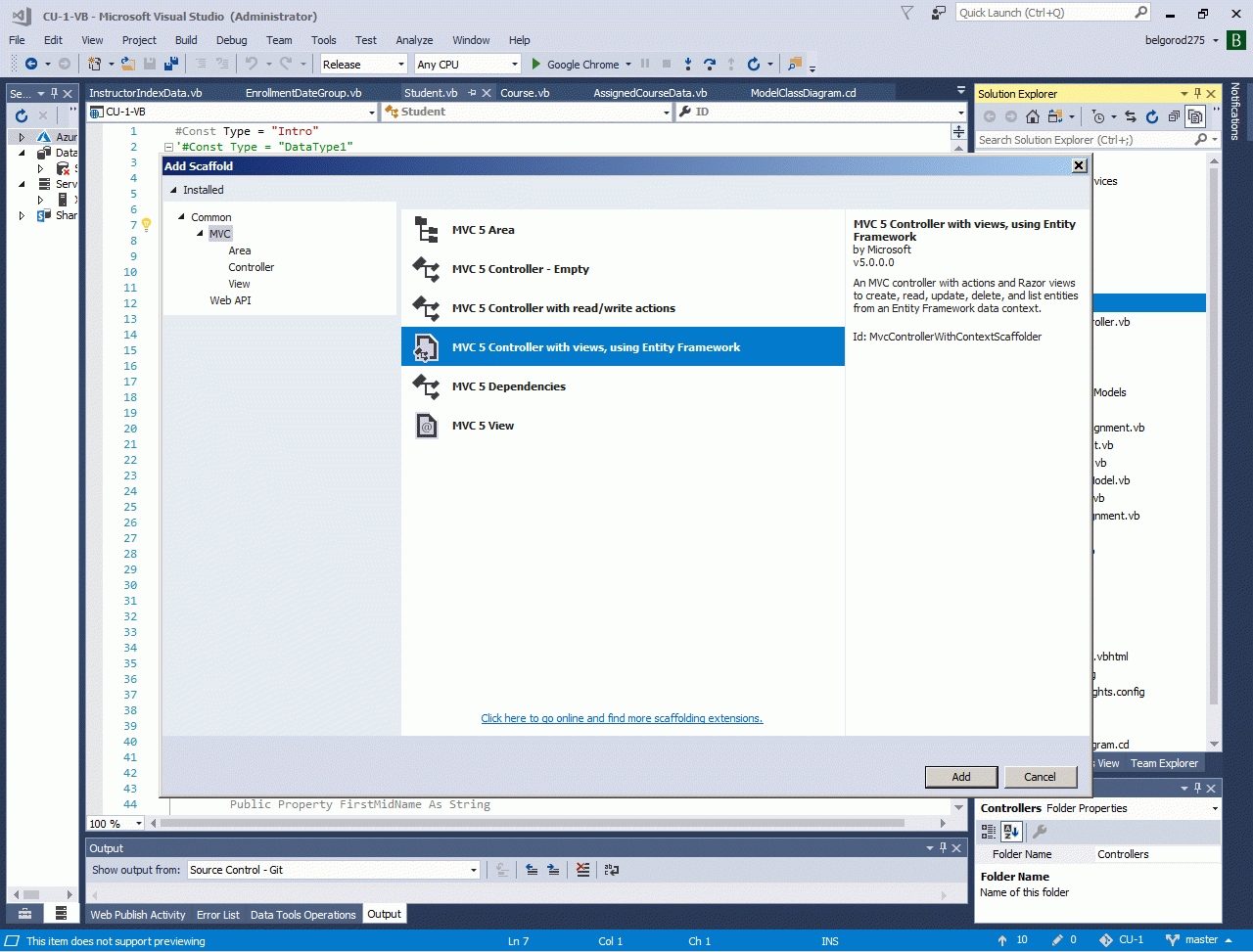The image size is (1253, 952).
Task: Click Find in Files toolbar icon
Action: tap(795, 65)
